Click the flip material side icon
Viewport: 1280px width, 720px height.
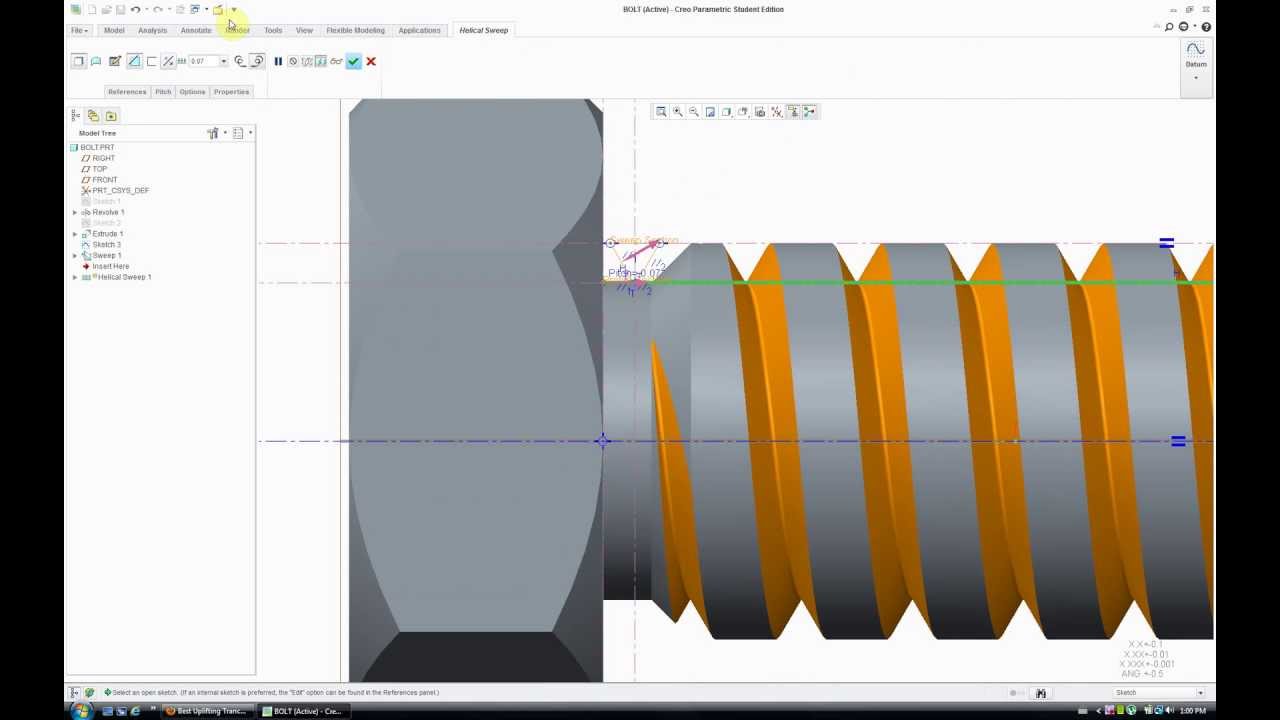coord(168,61)
